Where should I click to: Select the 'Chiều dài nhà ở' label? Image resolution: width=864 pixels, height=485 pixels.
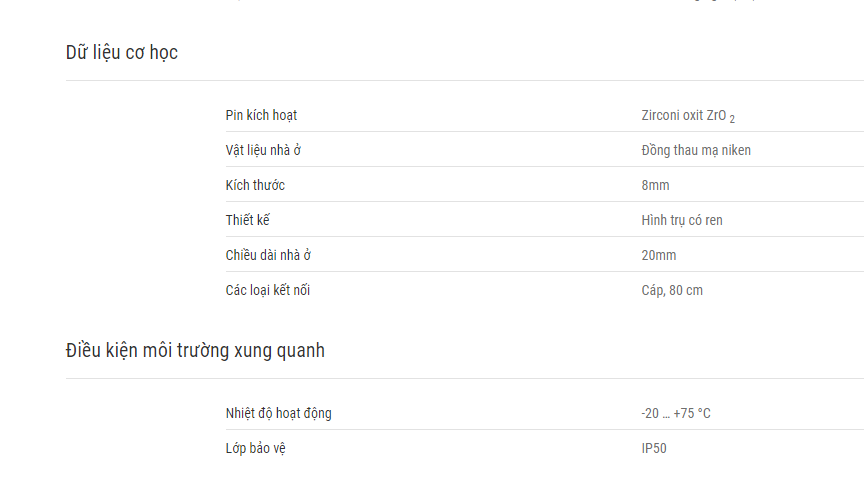268,255
